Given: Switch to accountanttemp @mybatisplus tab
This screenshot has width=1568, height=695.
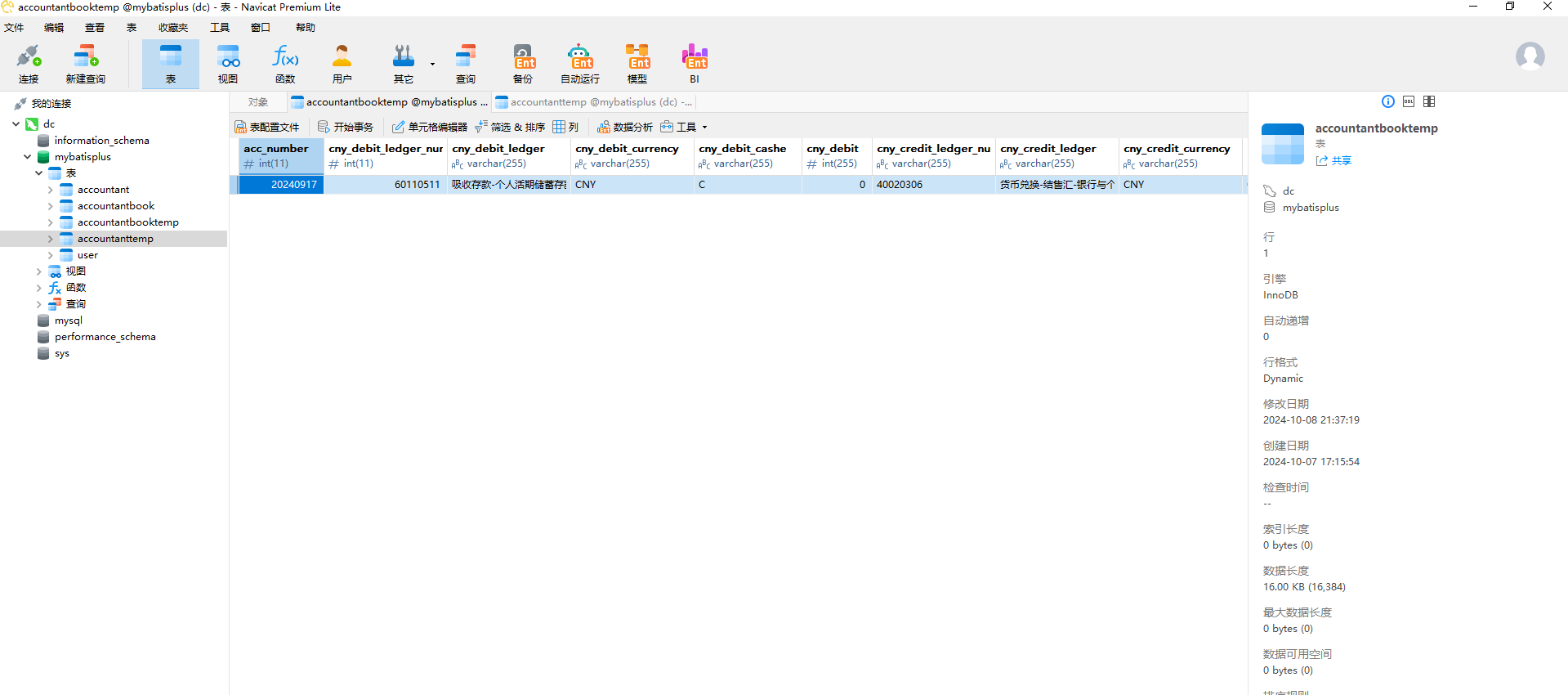Looking at the screenshot, I should click(x=595, y=102).
